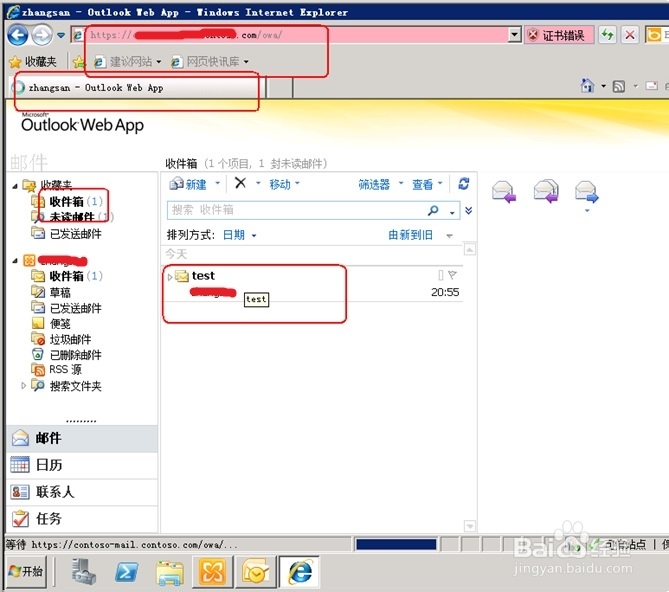Delete message with the X toolbar icon

pyautogui.click(x=240, y=183)
